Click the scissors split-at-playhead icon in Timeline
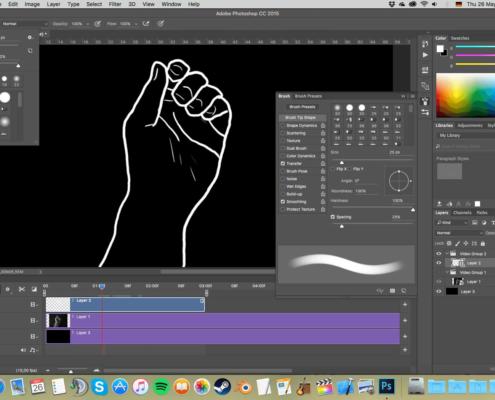Screen dimensions: 495x400 pos(22,289)
